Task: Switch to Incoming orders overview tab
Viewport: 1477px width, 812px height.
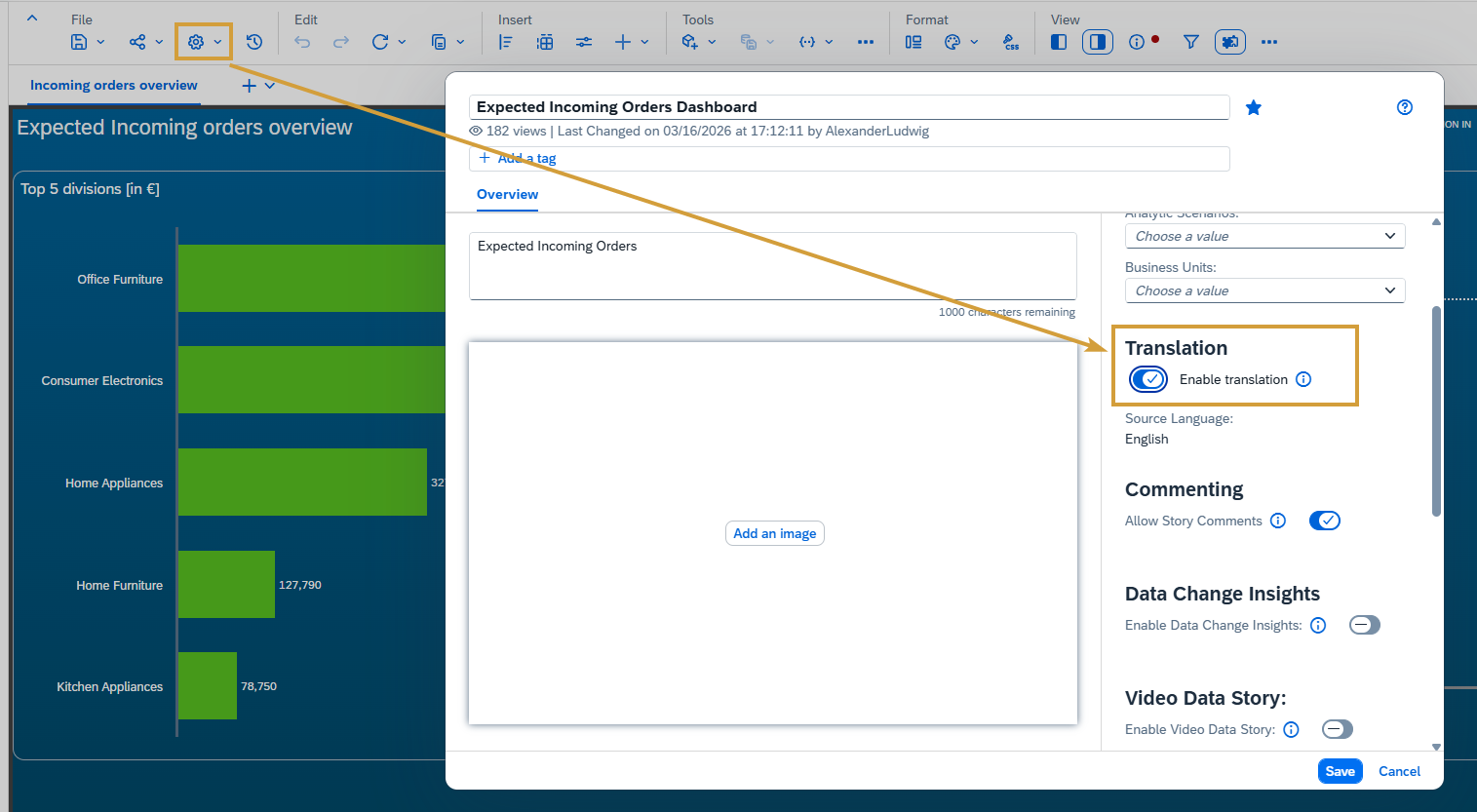Action: tap(114, 86)
